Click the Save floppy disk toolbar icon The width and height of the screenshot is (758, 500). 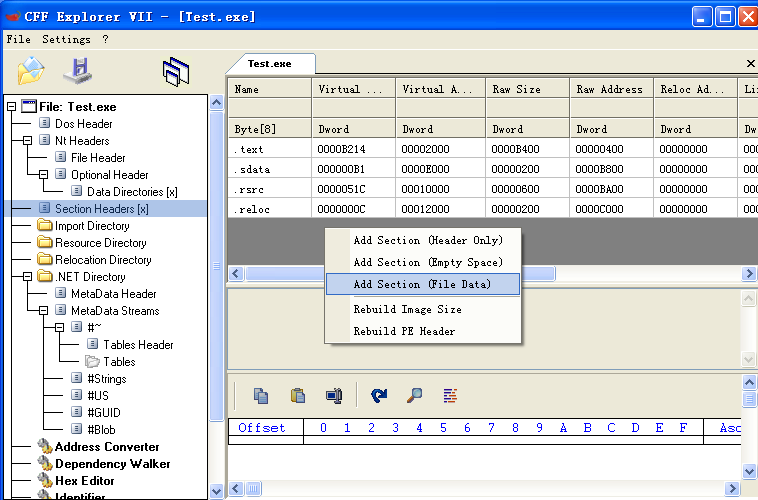tap(78, 71)
